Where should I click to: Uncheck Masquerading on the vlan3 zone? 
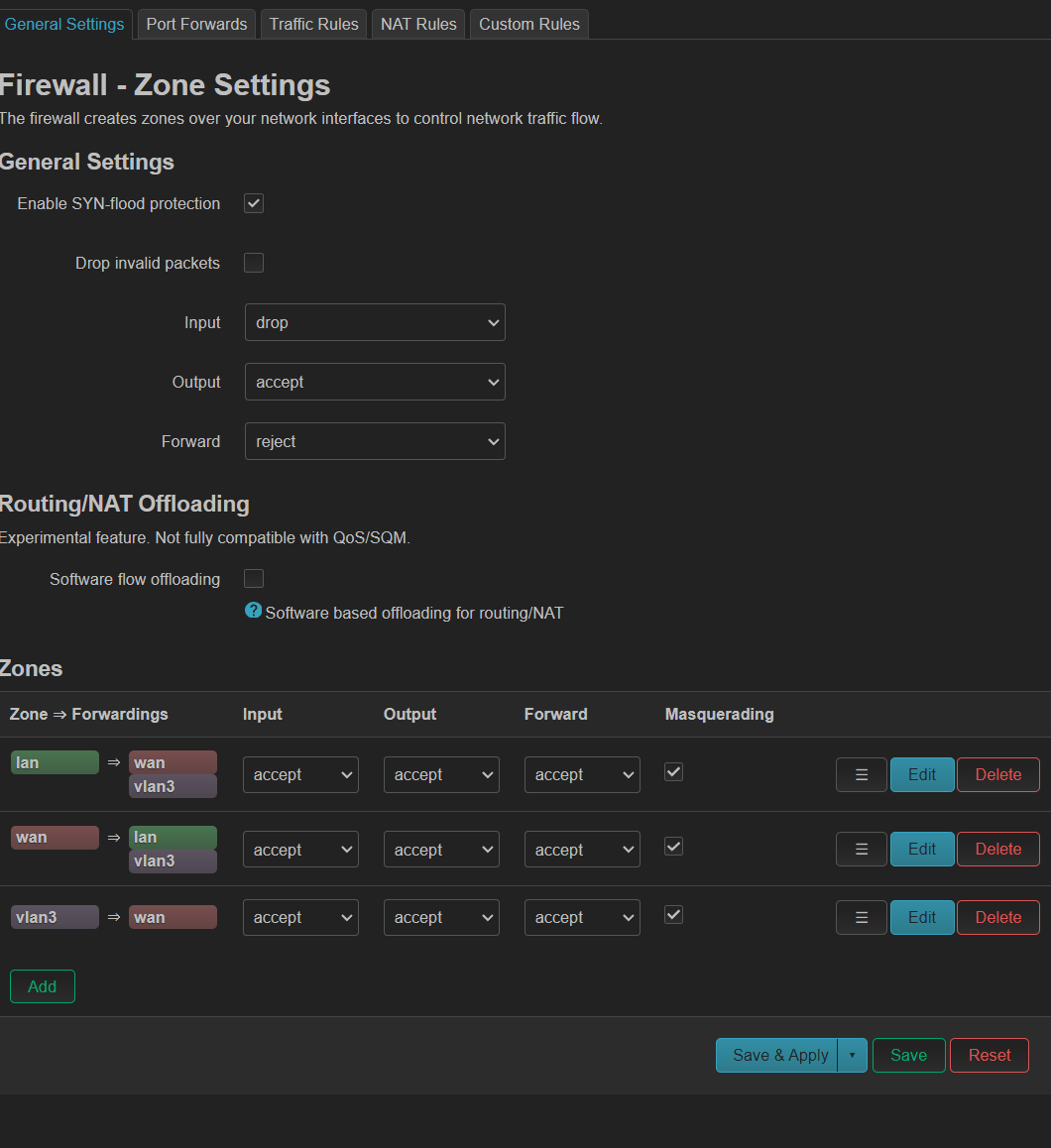[x=673, y=915]
